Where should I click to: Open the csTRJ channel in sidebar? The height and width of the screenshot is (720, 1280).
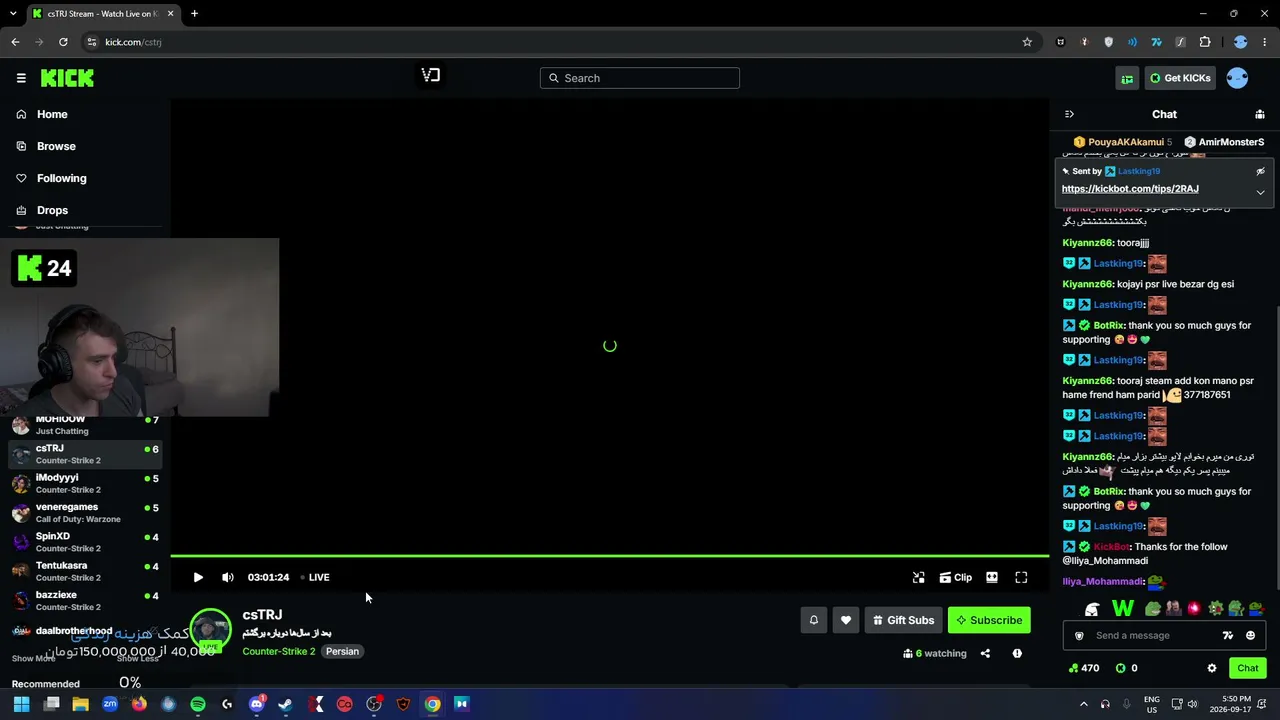click(85, 454)
